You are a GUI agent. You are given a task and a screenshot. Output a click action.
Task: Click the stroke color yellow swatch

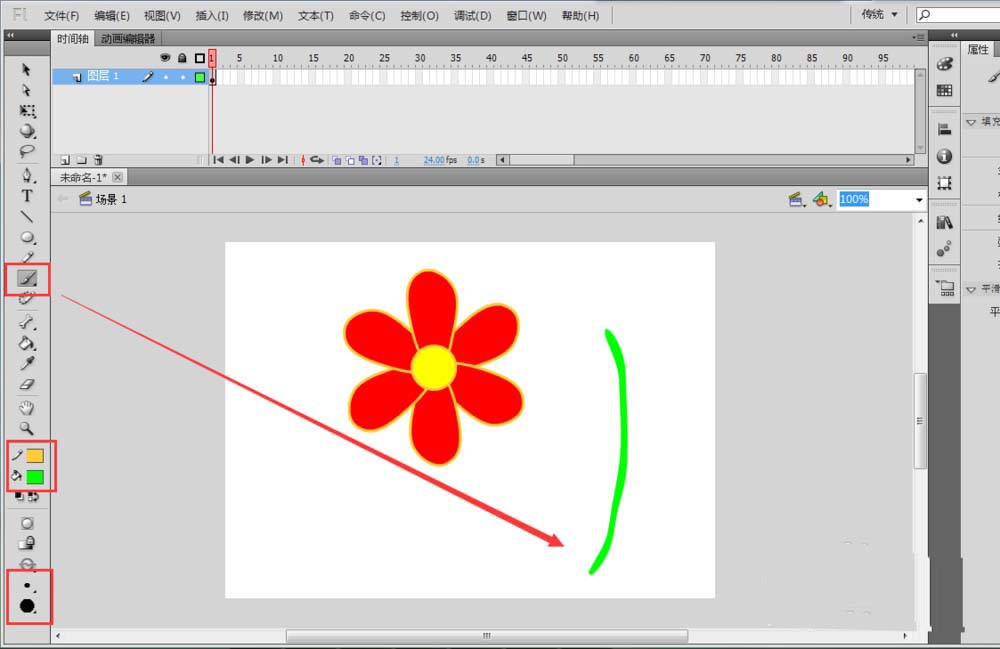[x=35, y=455]
